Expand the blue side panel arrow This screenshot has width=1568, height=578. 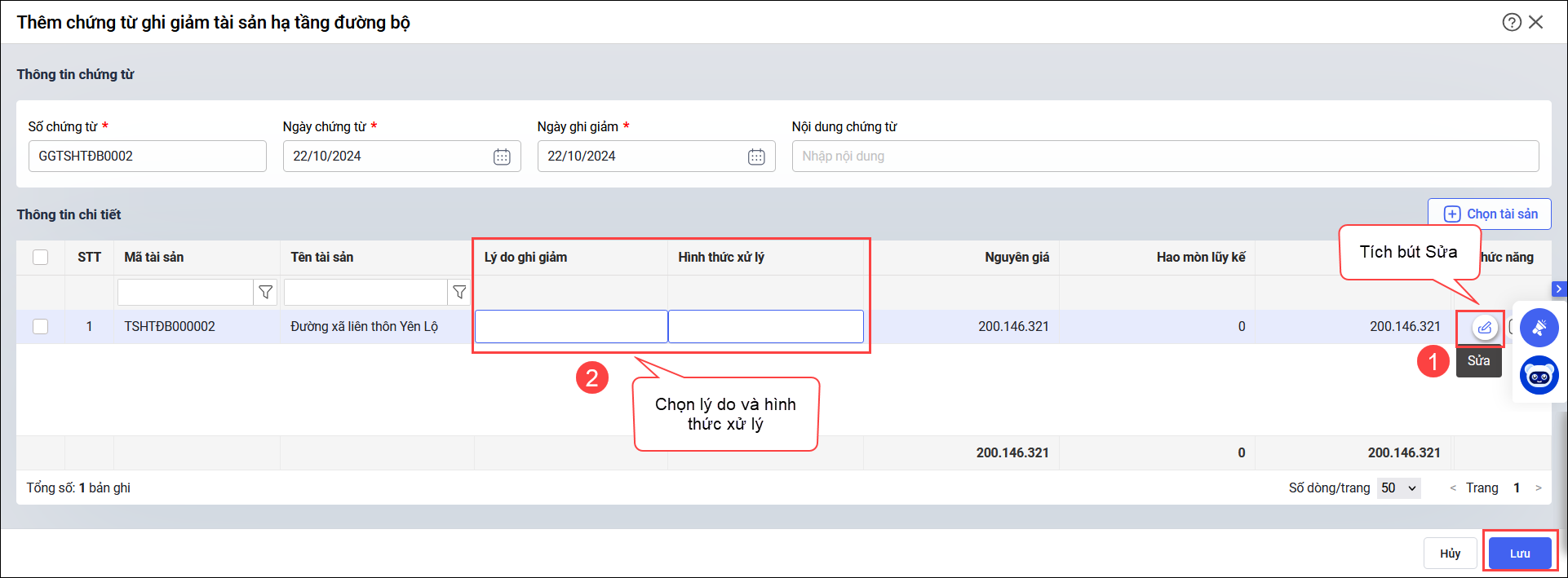(1559, 289)
